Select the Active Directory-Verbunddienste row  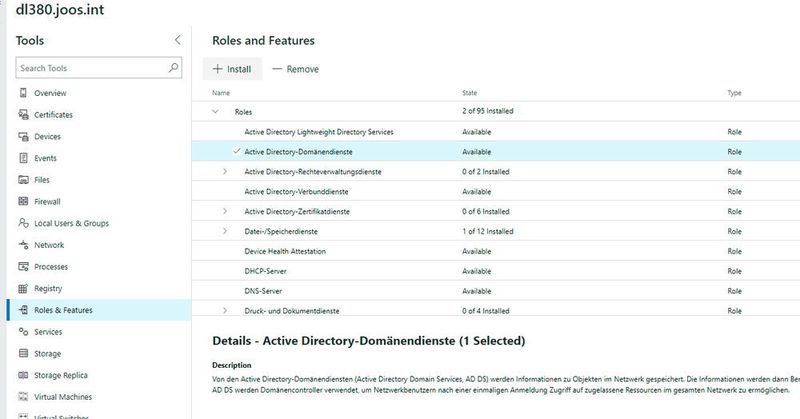tap(496, 191)
